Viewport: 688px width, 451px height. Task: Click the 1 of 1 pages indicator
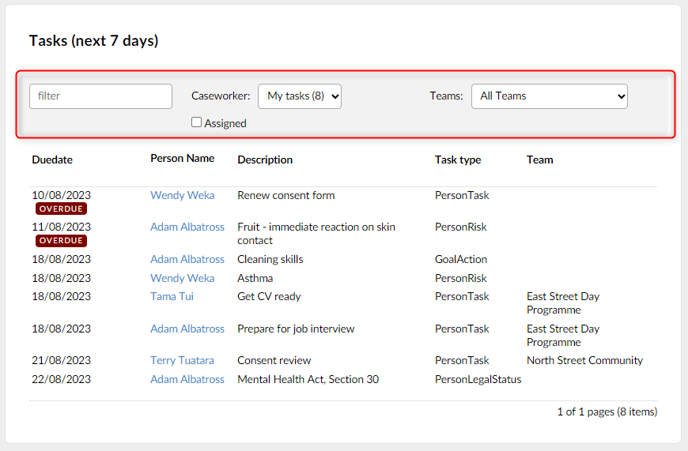[x=607, y=412]
